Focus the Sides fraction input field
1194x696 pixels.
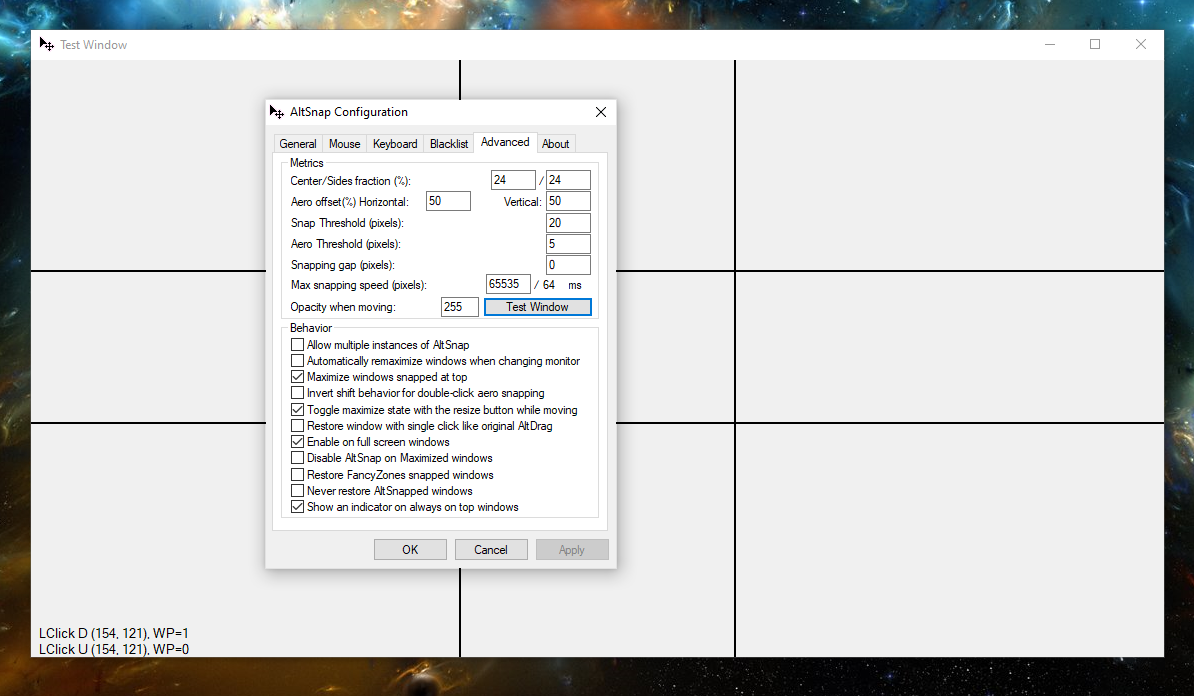coord(568,180)
